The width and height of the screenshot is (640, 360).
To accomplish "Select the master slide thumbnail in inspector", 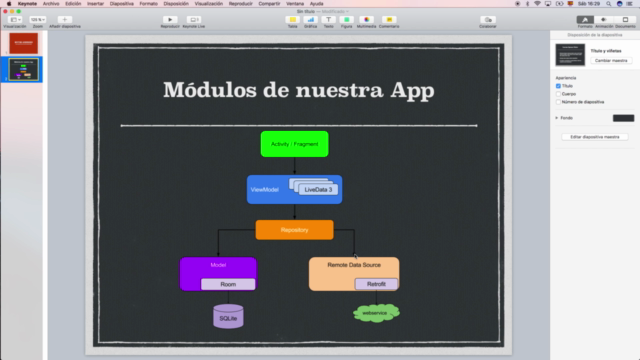I will [x=570, y=55].
